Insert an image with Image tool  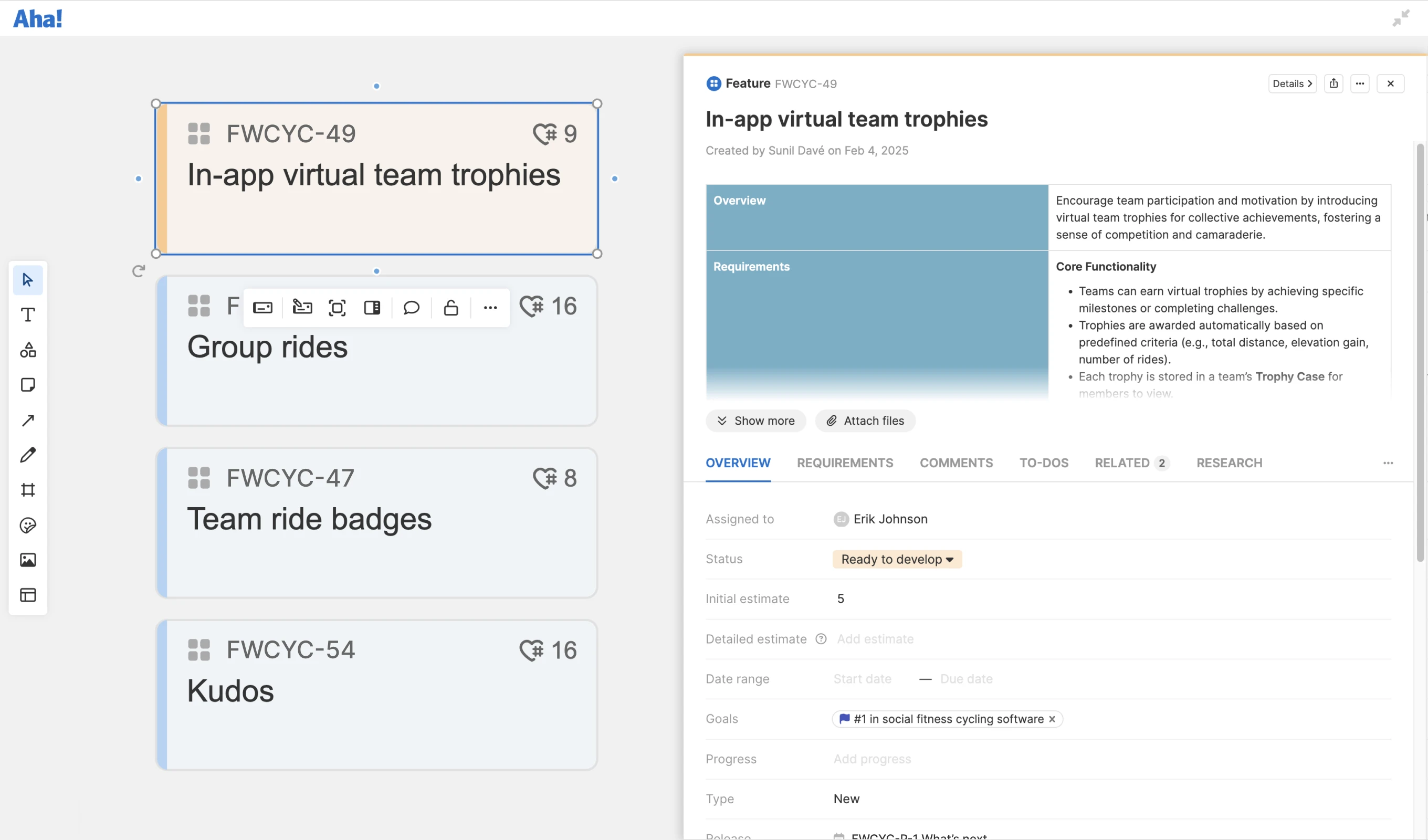click(x=28, y=560)
